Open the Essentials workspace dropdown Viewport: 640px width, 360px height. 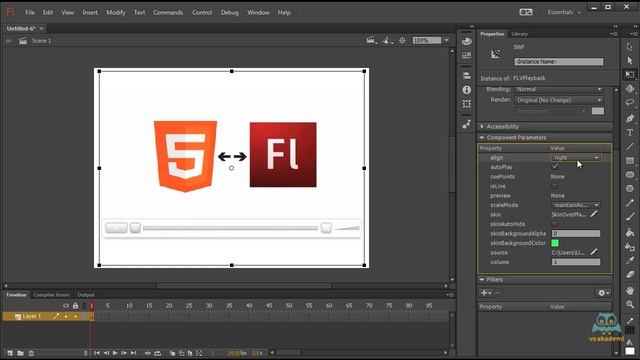[x=564, y=12]
